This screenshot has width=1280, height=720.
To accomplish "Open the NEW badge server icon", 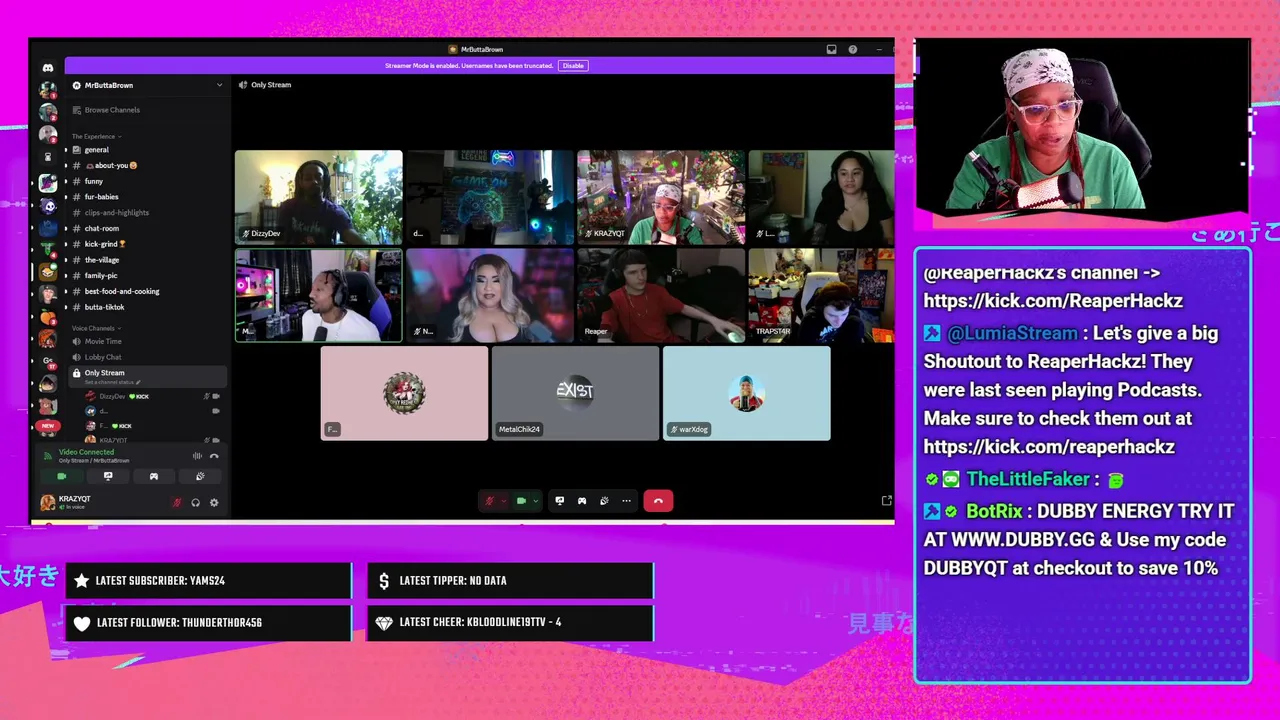I will (47, 428).
